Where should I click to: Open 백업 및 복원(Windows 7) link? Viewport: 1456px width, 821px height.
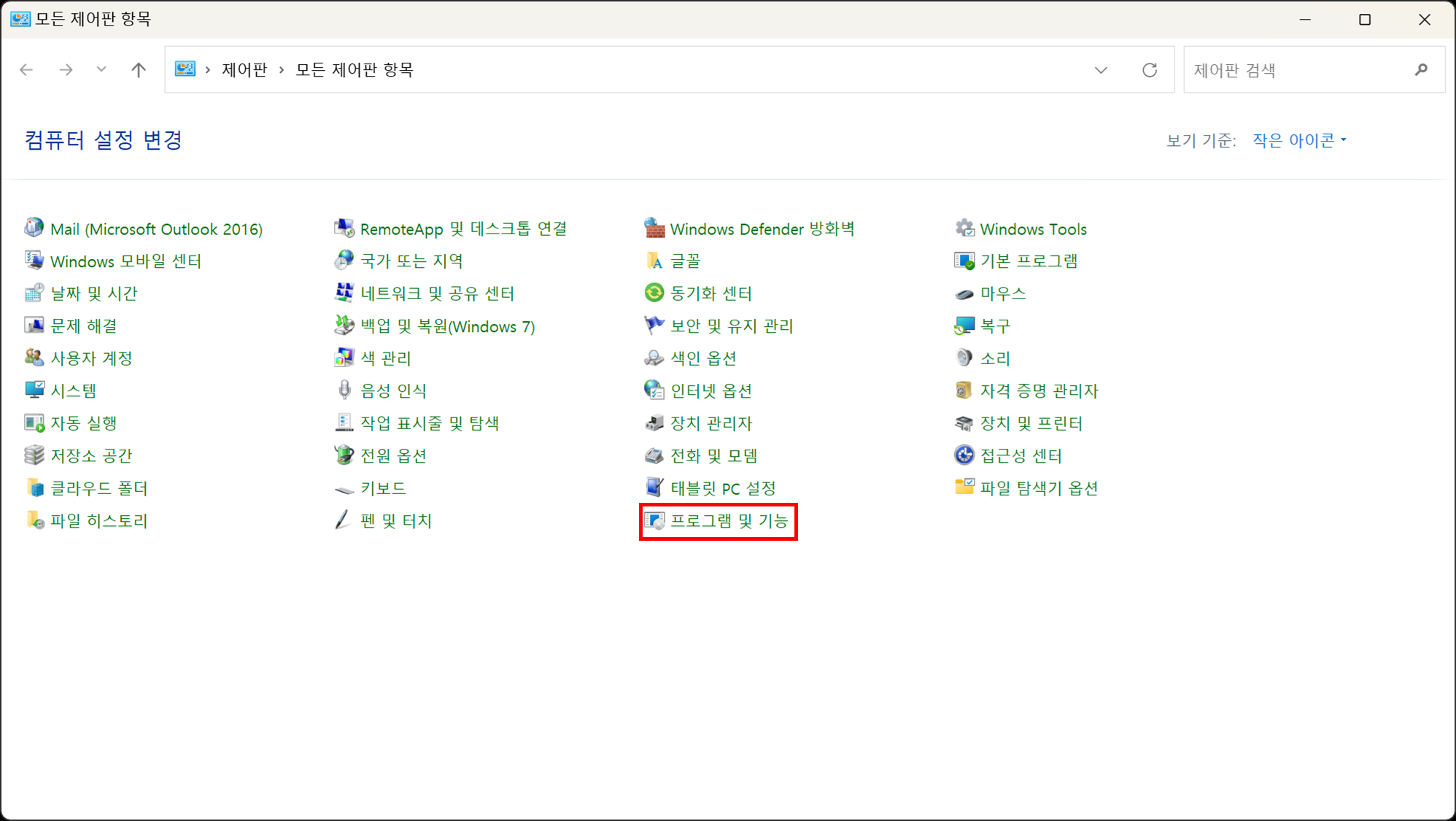tap(447, 326)
